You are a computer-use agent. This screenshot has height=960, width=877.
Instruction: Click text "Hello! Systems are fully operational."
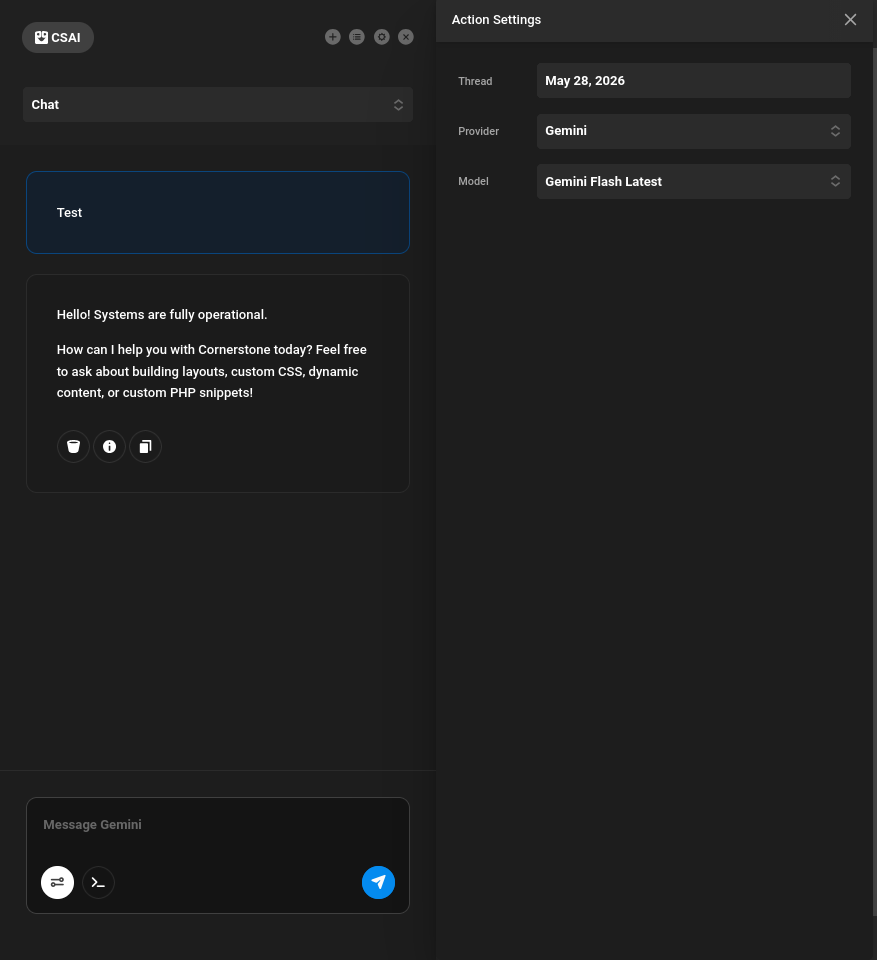pyautogui.click(x=162, y=315)
